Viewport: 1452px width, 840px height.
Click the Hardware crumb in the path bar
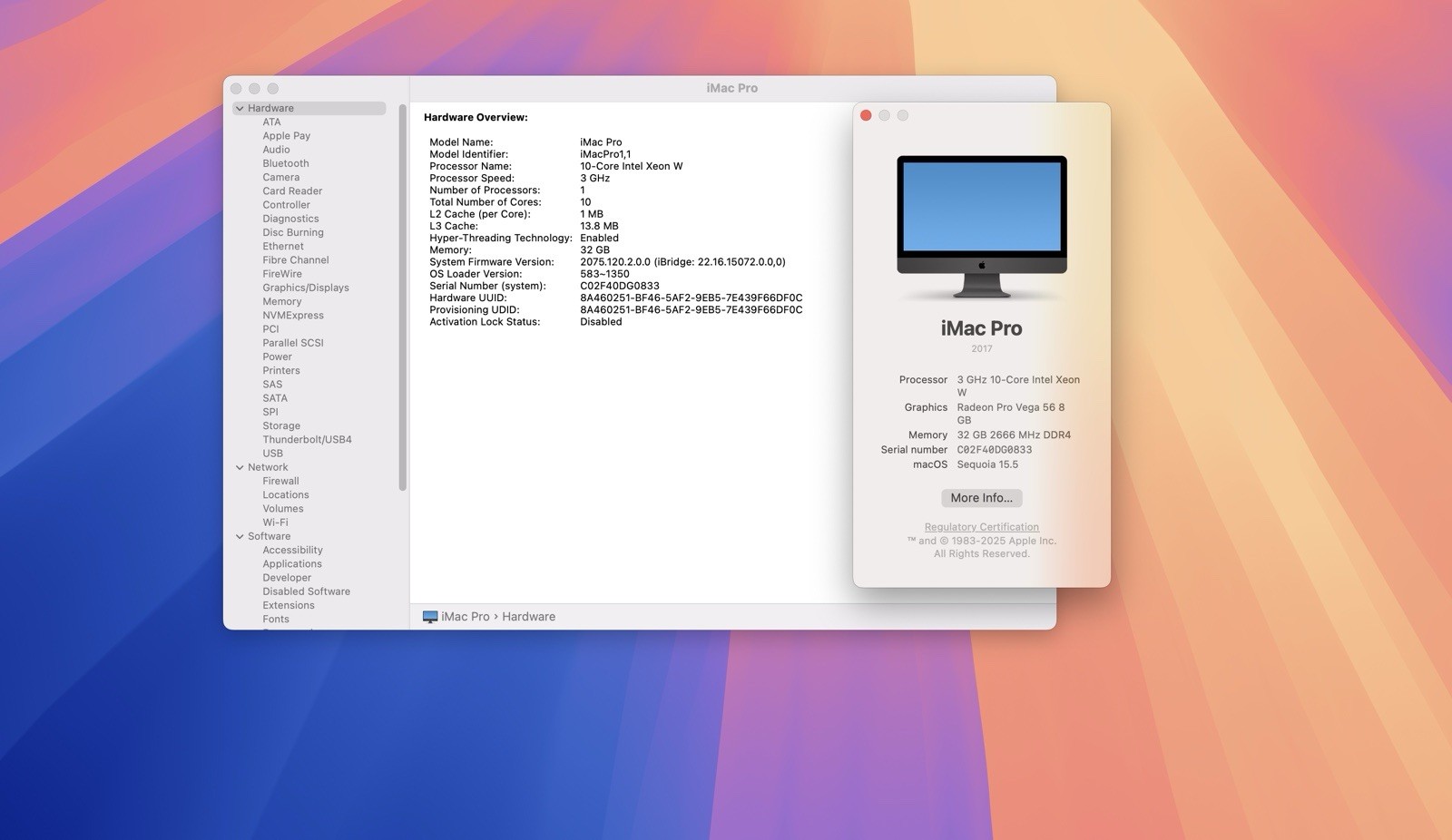(x=529, y=617)
